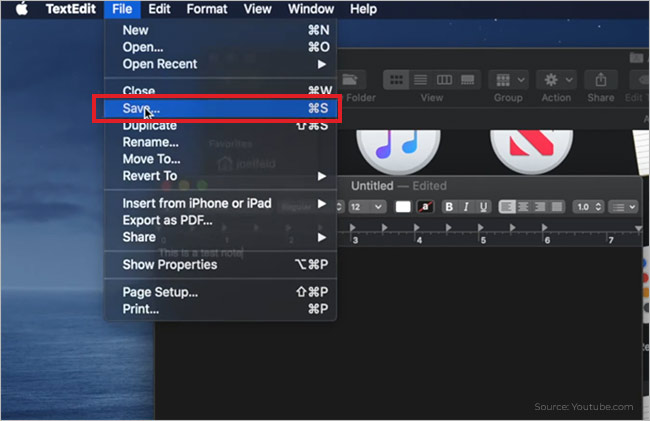The width and height of the screenshot is (650, 421).
Task: Select the News app icon in Finder
Action: pos(531,150)
